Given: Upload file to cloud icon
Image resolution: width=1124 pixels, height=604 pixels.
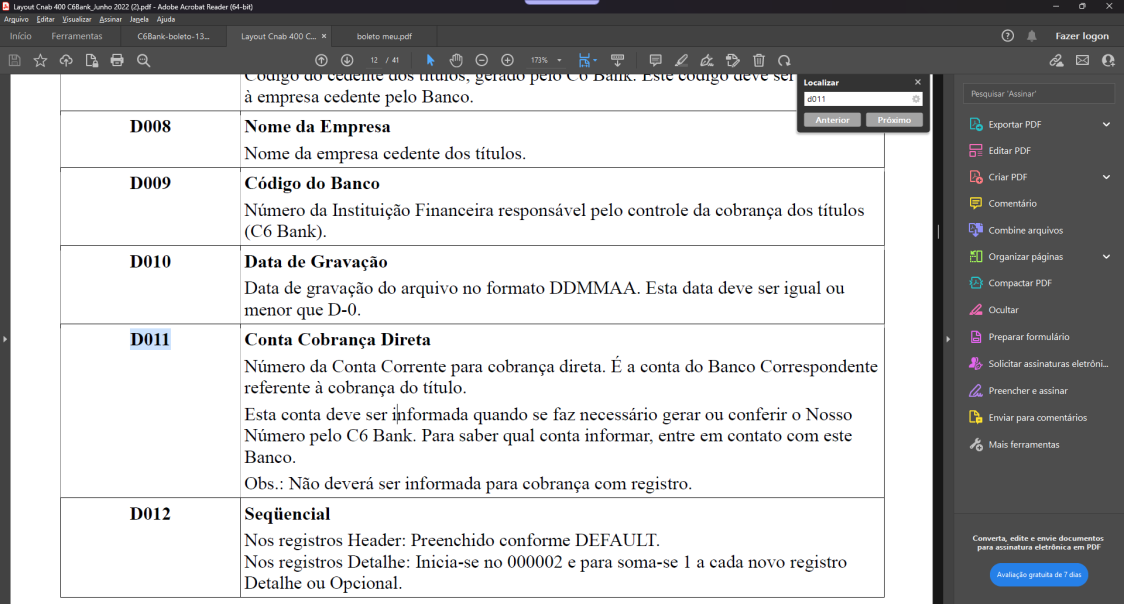Looking at the screenshot, I should (x=66, y=61).
